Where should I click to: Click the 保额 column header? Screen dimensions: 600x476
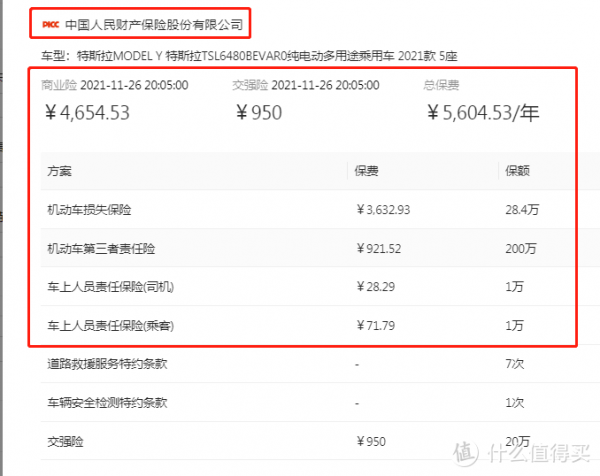pos(517,171)
